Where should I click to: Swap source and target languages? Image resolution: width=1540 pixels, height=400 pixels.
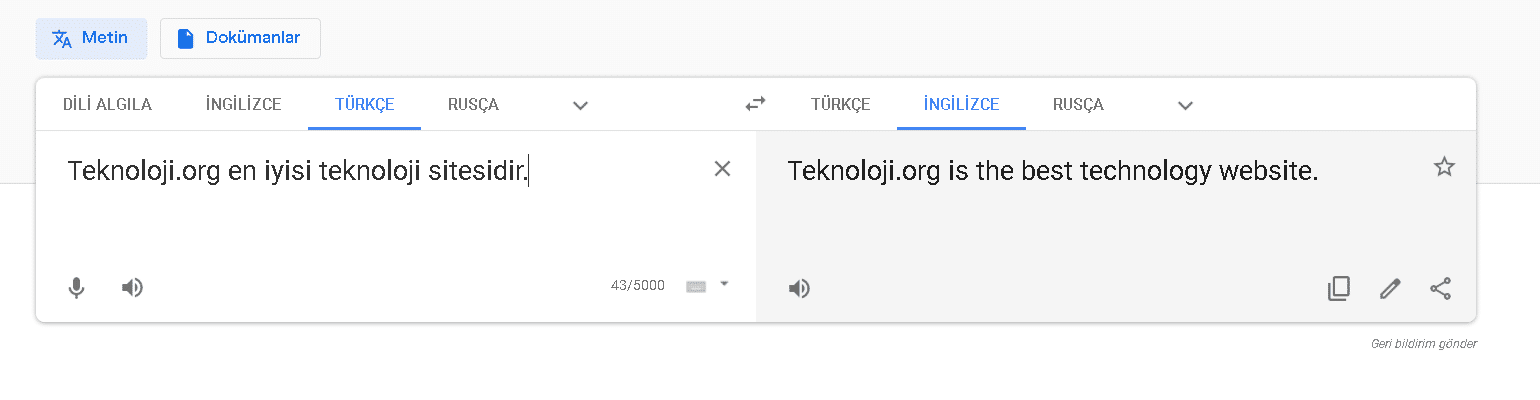[x=755, y=104]
